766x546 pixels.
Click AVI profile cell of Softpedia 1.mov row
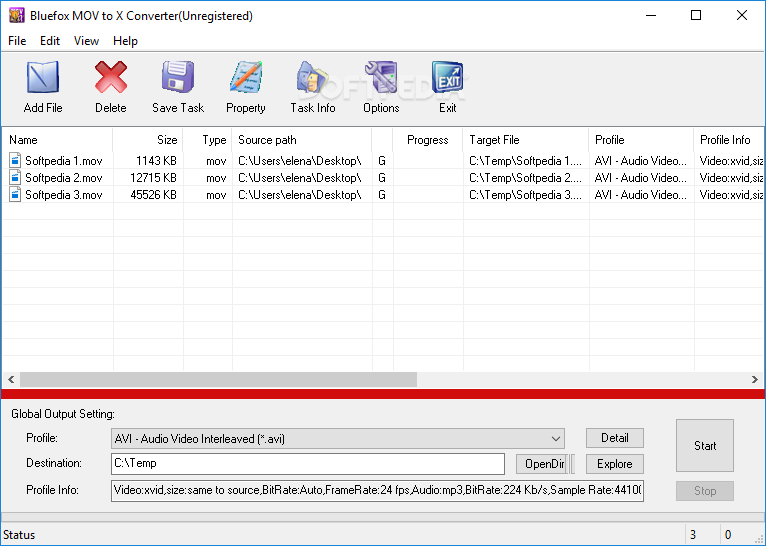pos(640,161)
